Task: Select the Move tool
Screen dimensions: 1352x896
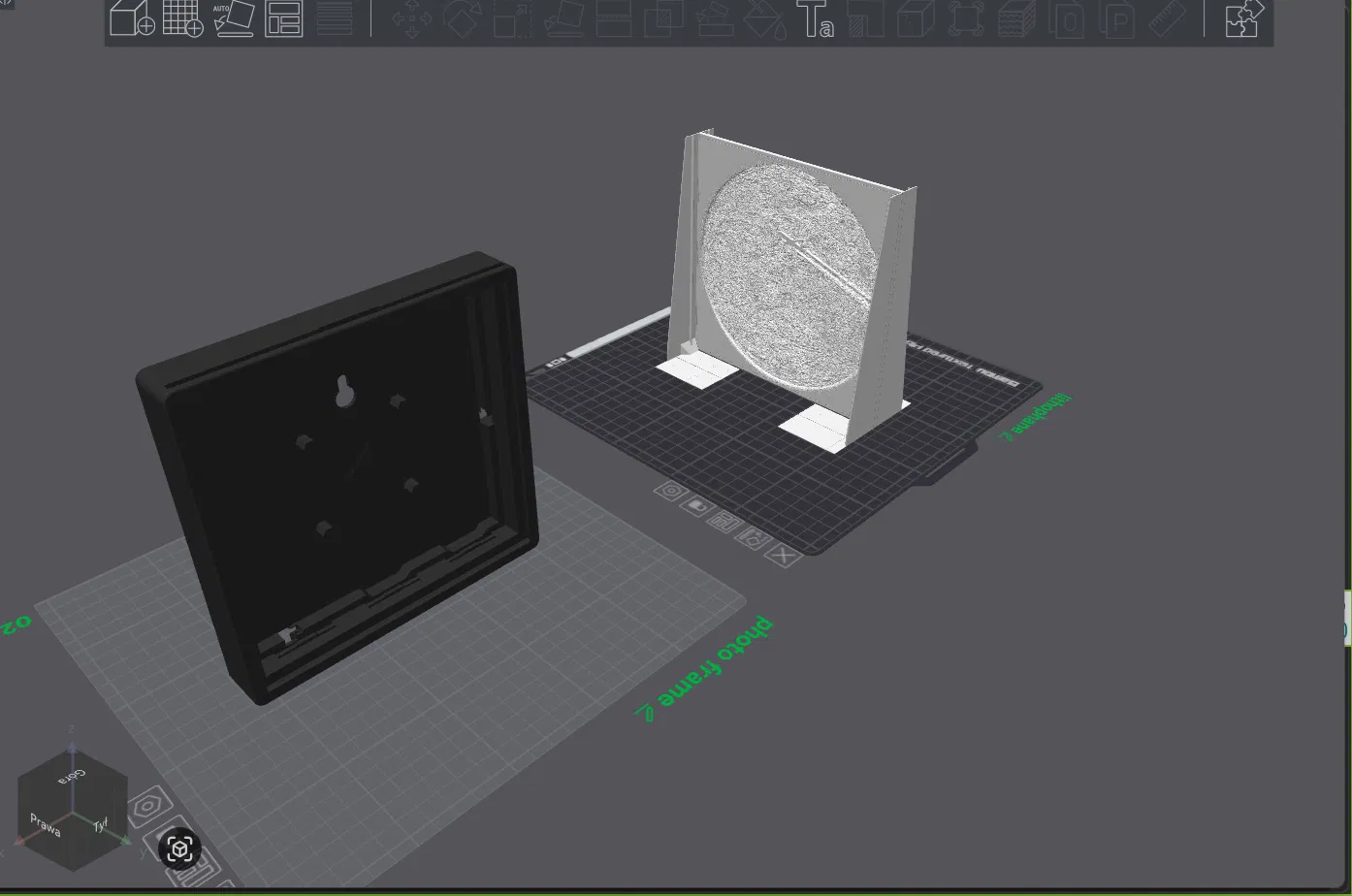Action: pos(411,17)
